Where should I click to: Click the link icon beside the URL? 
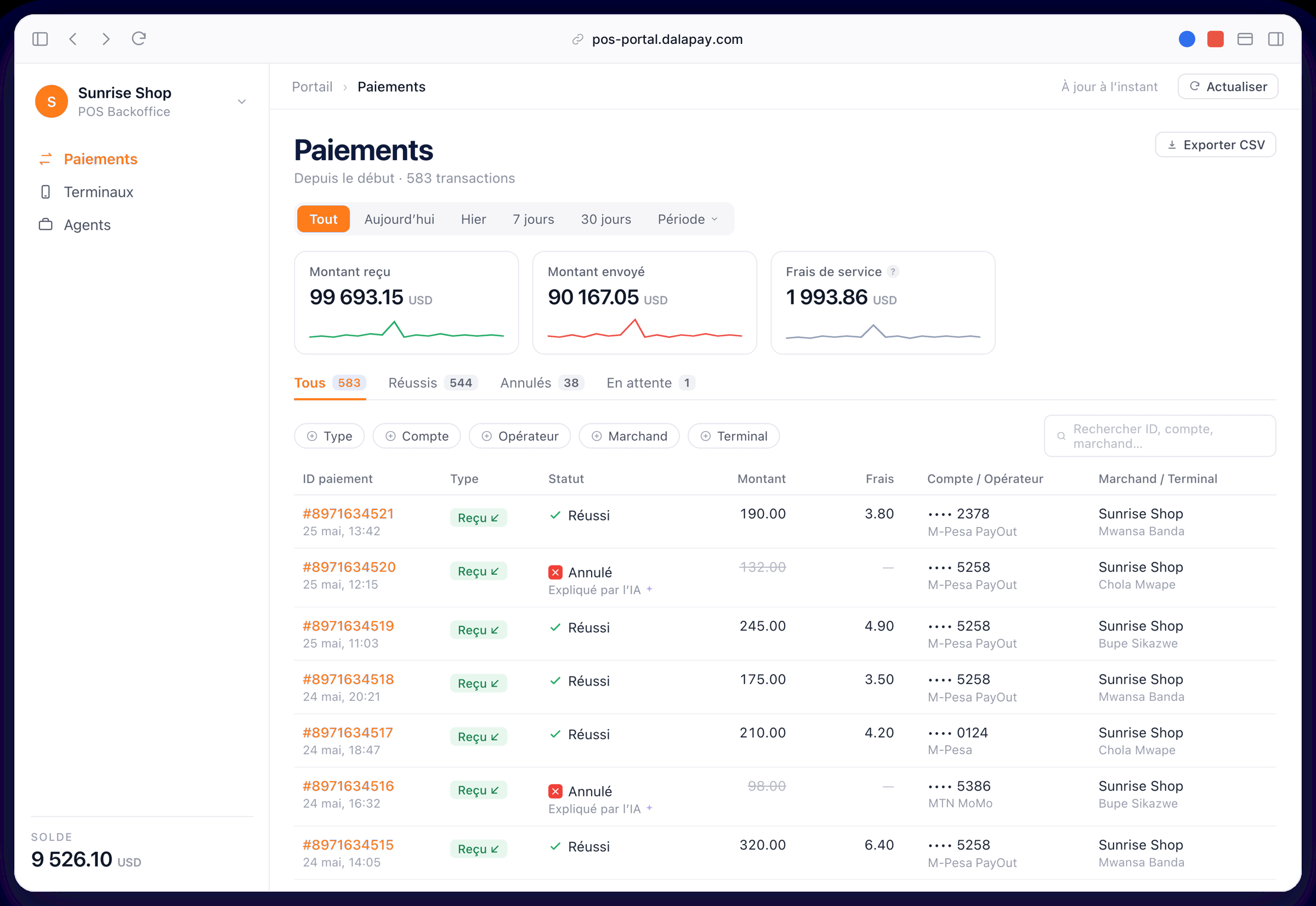tap(578, 39)
